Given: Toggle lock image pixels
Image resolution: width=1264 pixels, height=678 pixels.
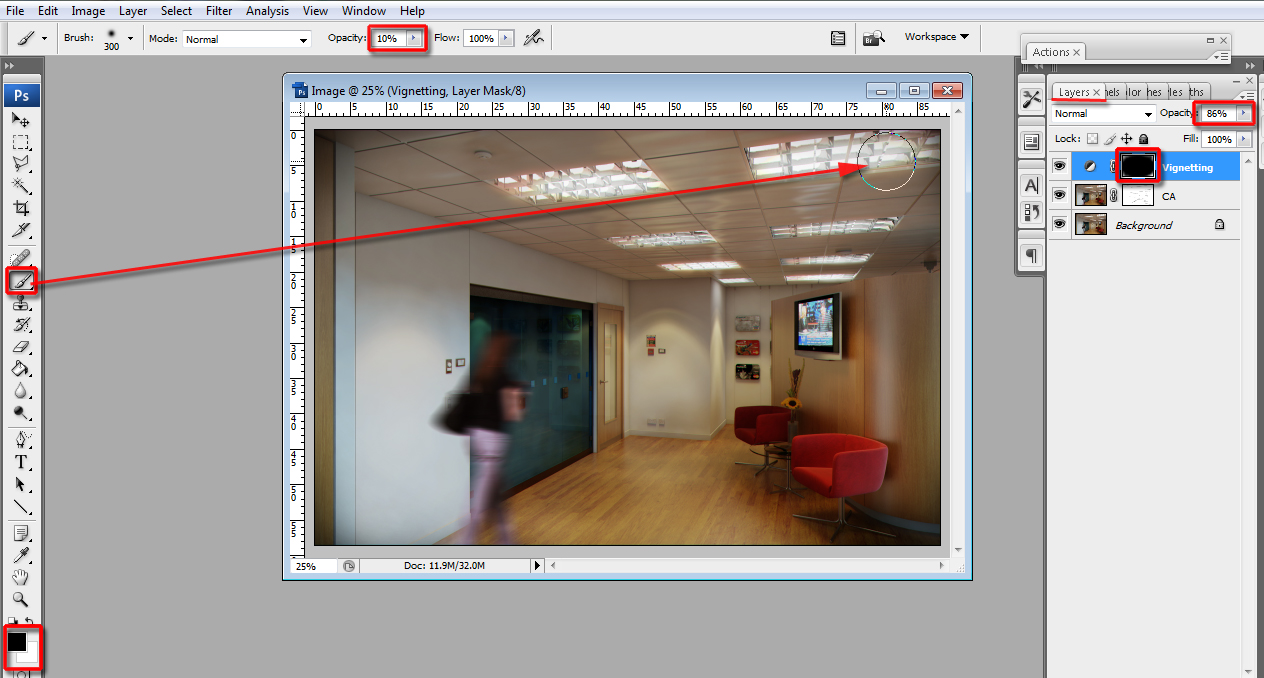Looking at the screenshot, I should tap(1109, 139).
